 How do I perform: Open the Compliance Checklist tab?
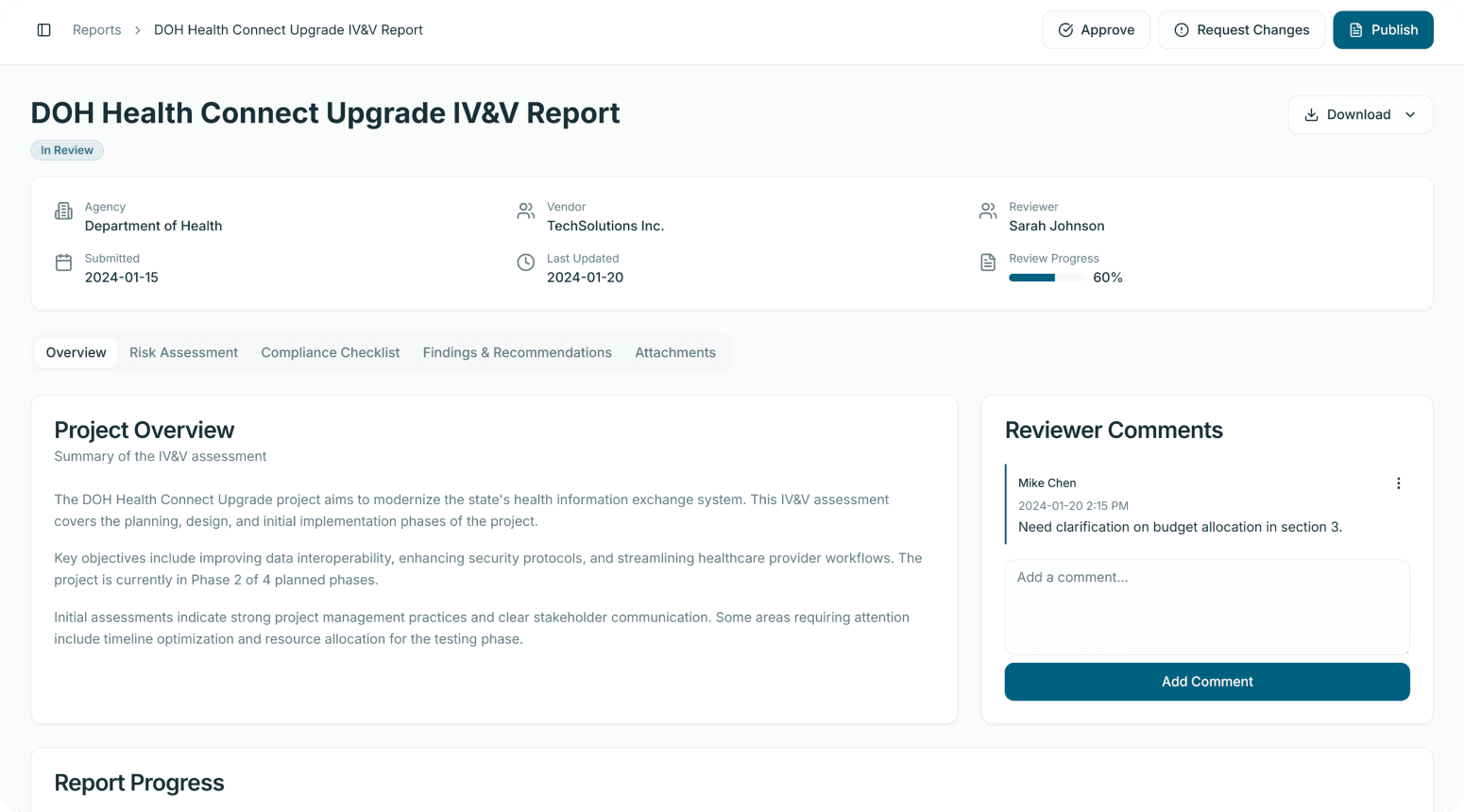pyautogui.click(x=330, y=352)
